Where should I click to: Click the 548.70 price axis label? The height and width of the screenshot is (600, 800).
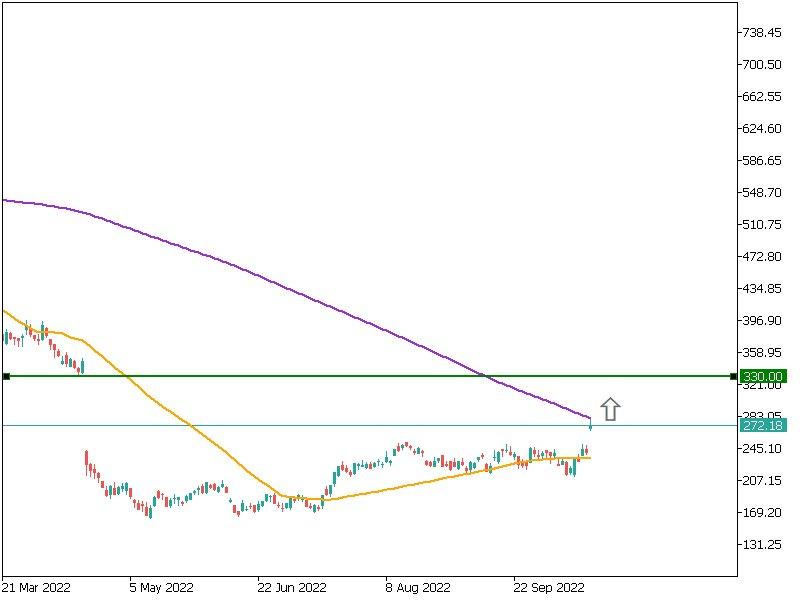coord(762,193)
